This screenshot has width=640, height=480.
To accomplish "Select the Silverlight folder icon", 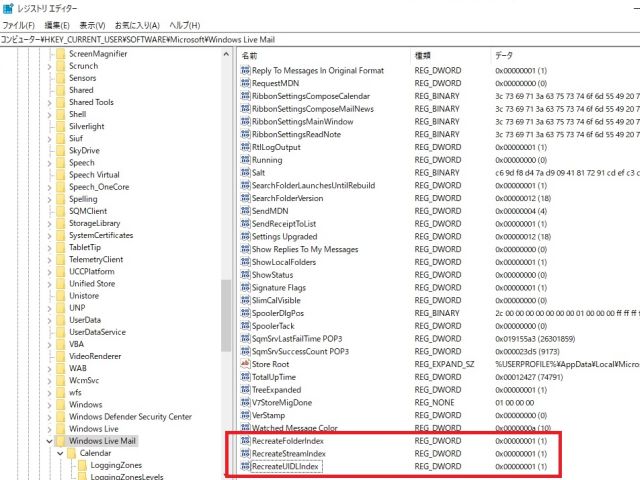I will click(60, 127).
